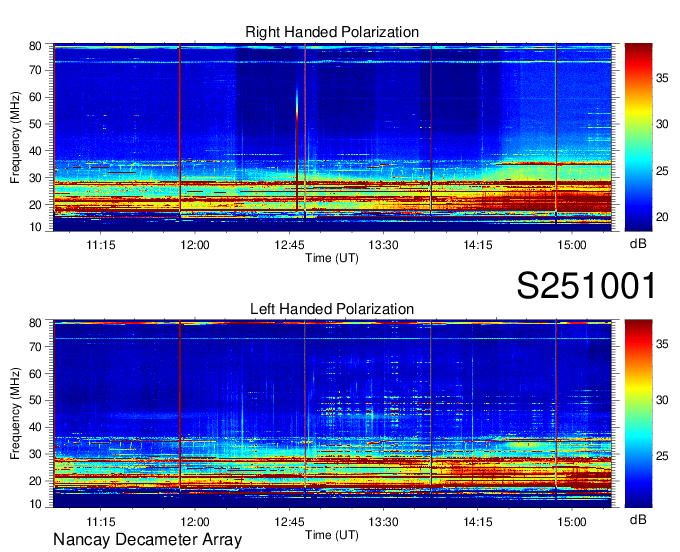The width and height of the screenshot is (680, 552).
Task: Click the Time (UT) label of the top plot
Action: point(332,257)
